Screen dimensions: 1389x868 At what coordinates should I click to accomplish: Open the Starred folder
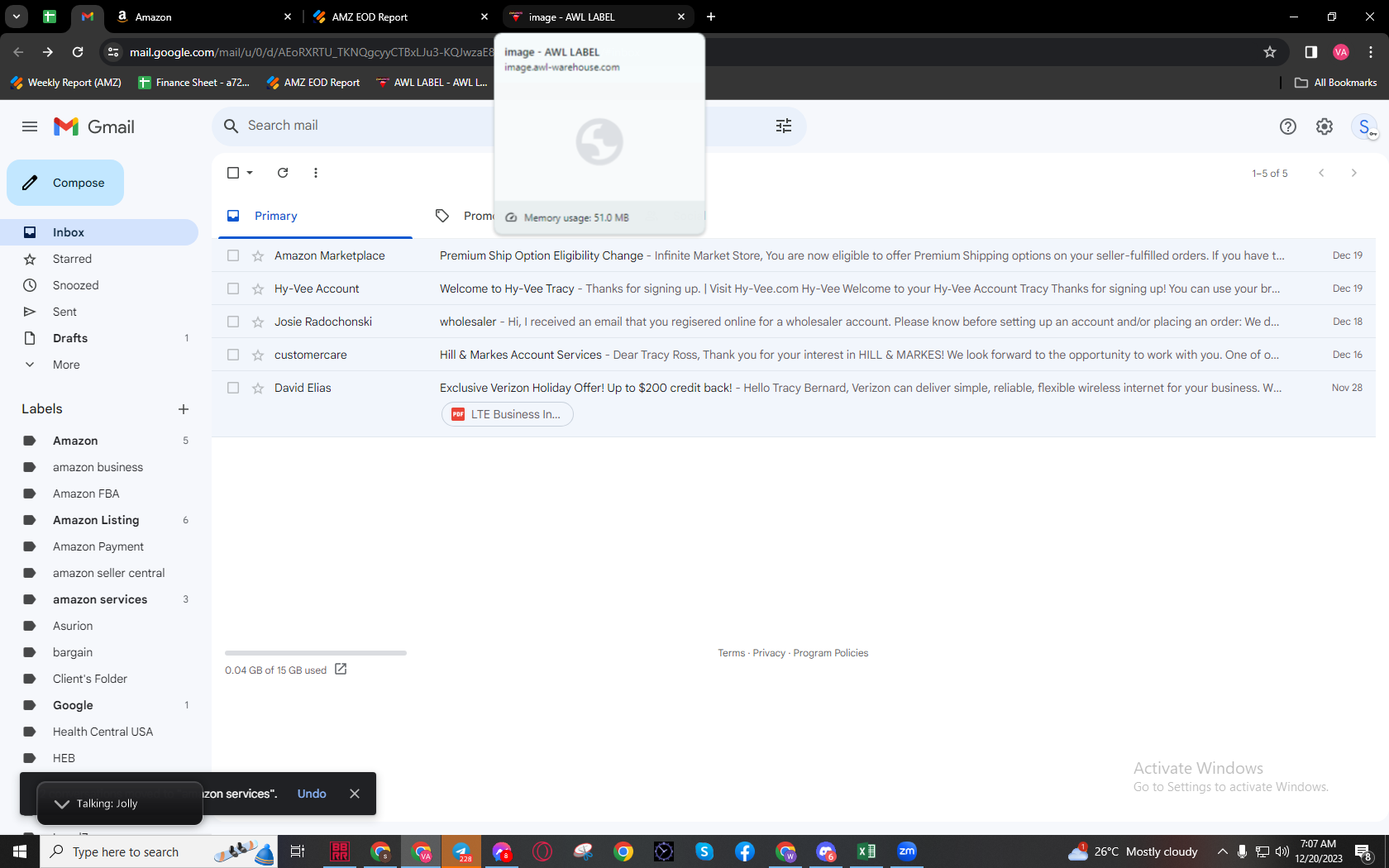click(99, 259)
